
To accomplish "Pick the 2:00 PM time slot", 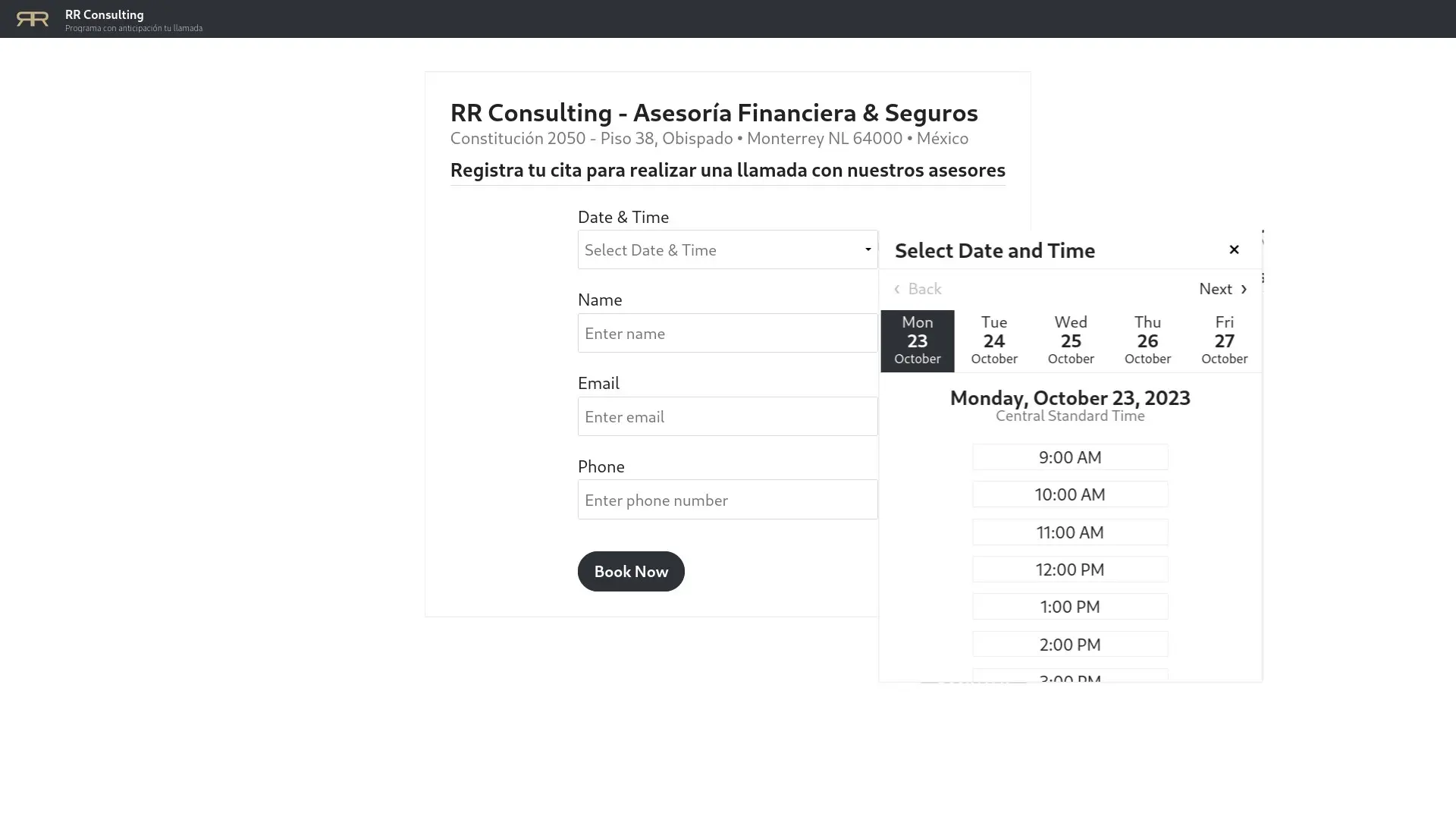I will [x=1070, y=645].
